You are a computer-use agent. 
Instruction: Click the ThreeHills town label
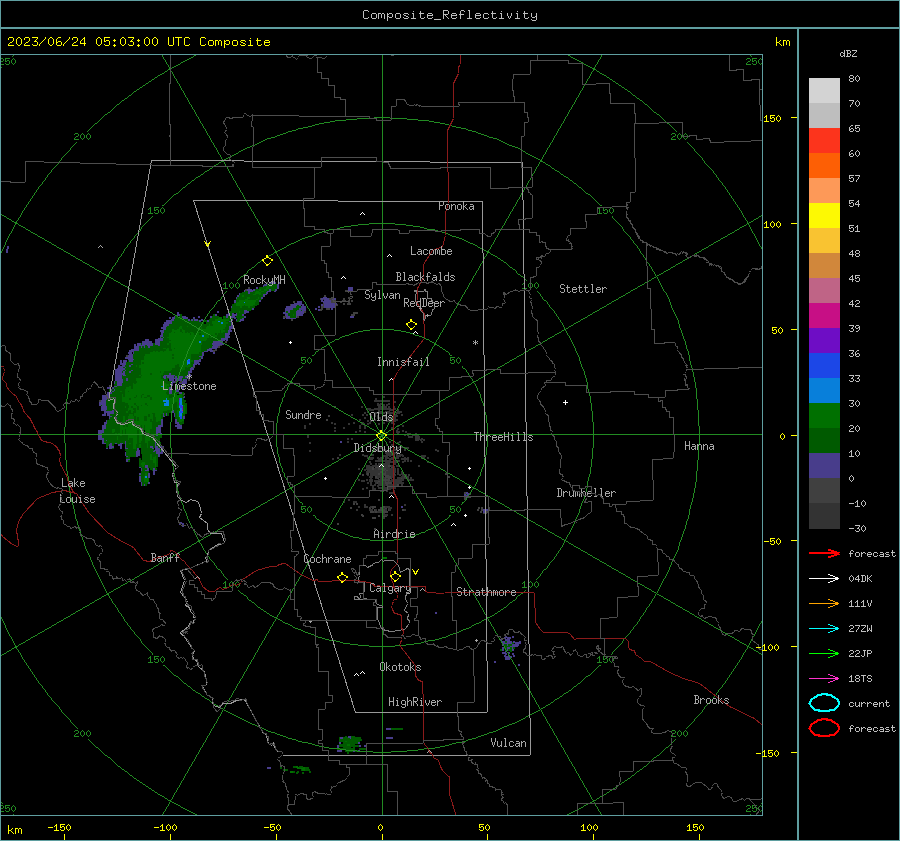(x=503, y=437)
